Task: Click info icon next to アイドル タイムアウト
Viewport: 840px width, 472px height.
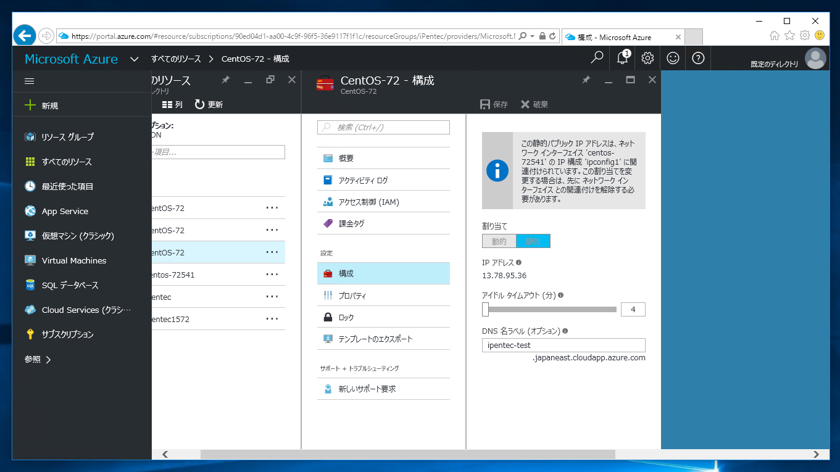Action: (x=561, y=295)
